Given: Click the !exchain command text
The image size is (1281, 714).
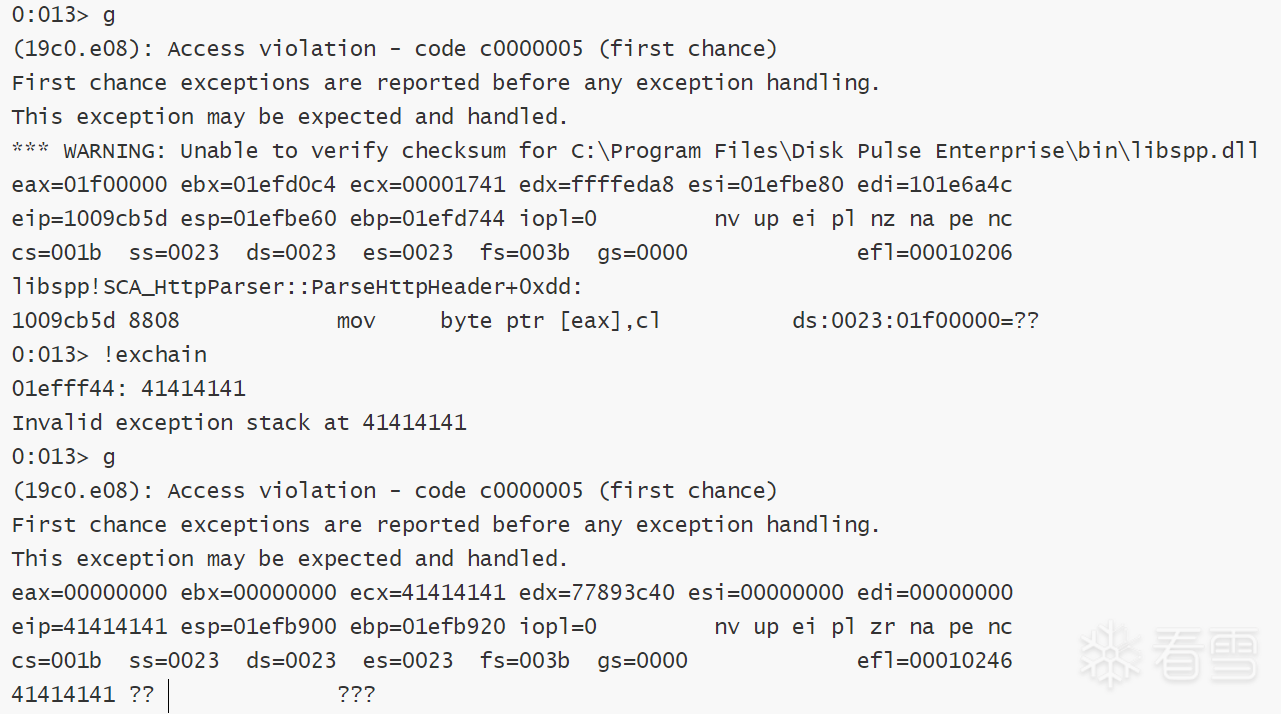Looking at the screenshot, I should tap(155, 354).
